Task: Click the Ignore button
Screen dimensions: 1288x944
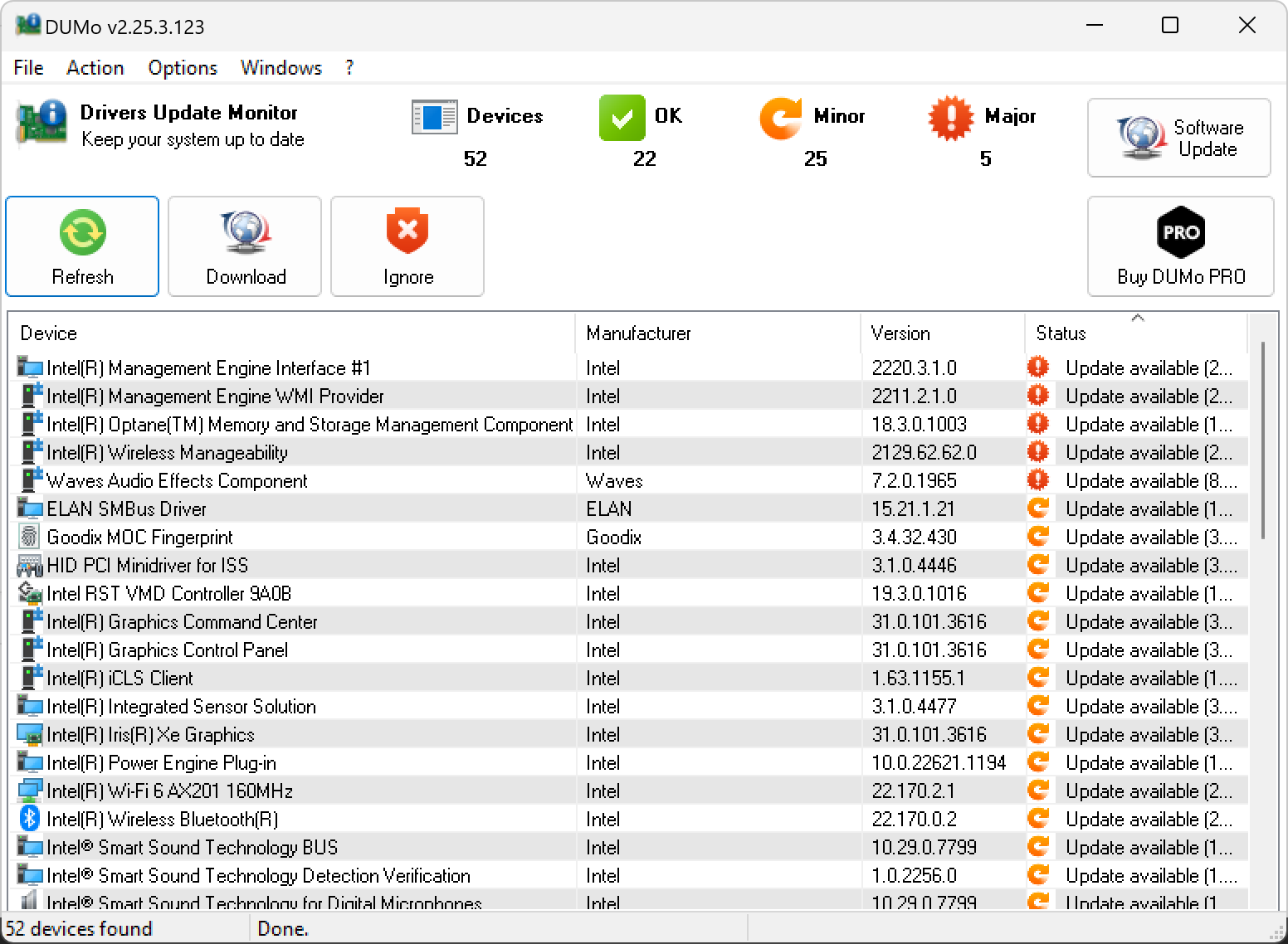Action: 407,246
